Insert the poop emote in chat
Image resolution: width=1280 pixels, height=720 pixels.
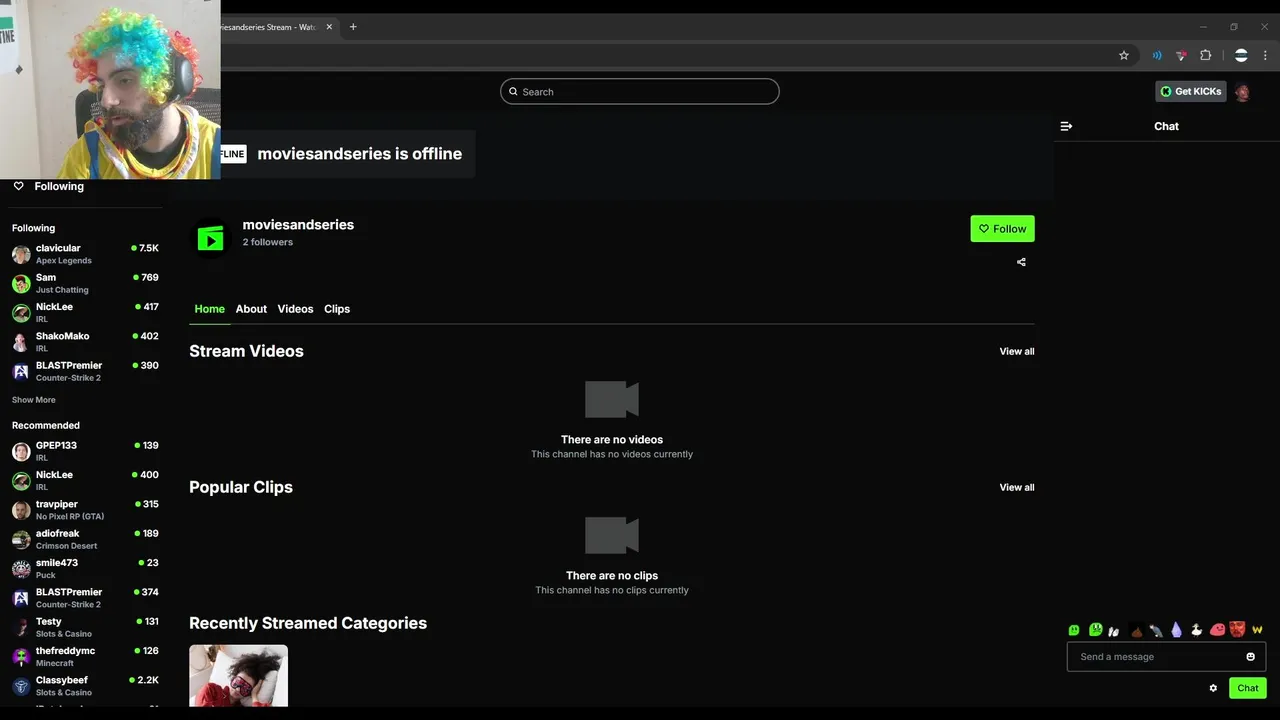pyautogui.click(x=1137, y=630)
